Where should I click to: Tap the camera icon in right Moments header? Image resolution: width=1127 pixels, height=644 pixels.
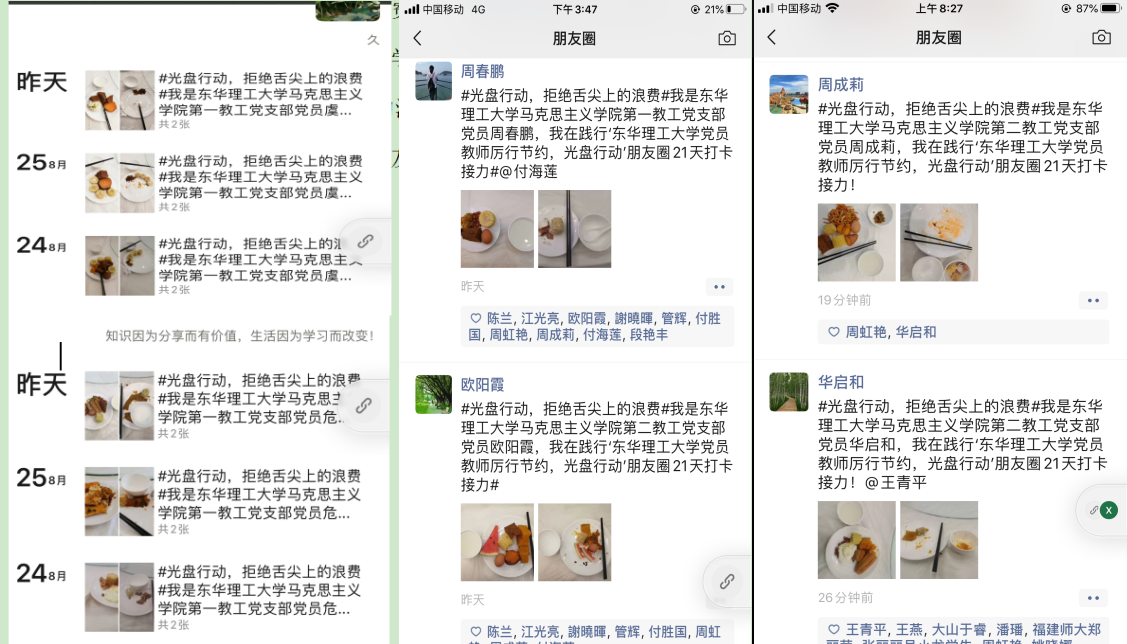(x=1101, y=37)
